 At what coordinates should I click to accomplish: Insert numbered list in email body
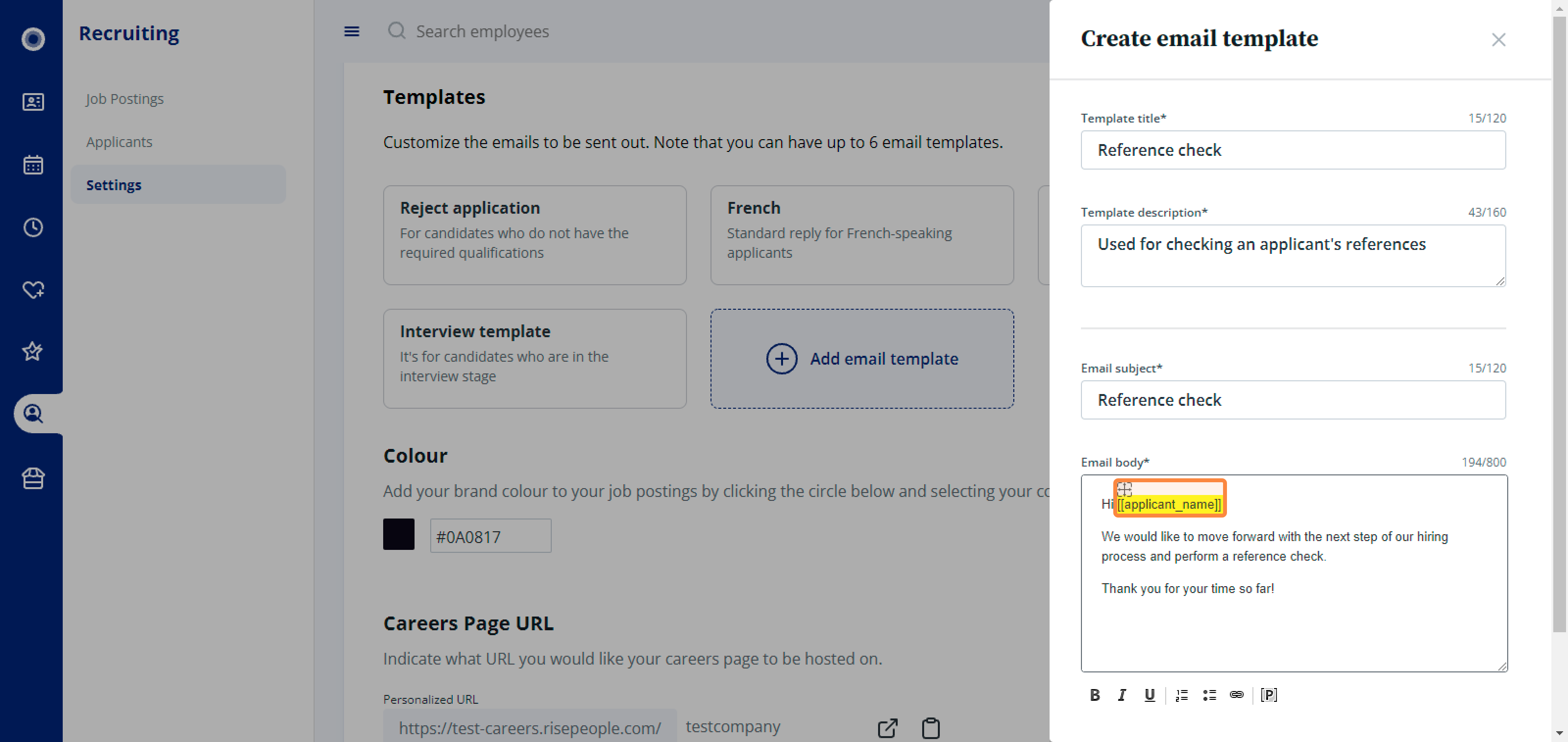point(1181,694)
